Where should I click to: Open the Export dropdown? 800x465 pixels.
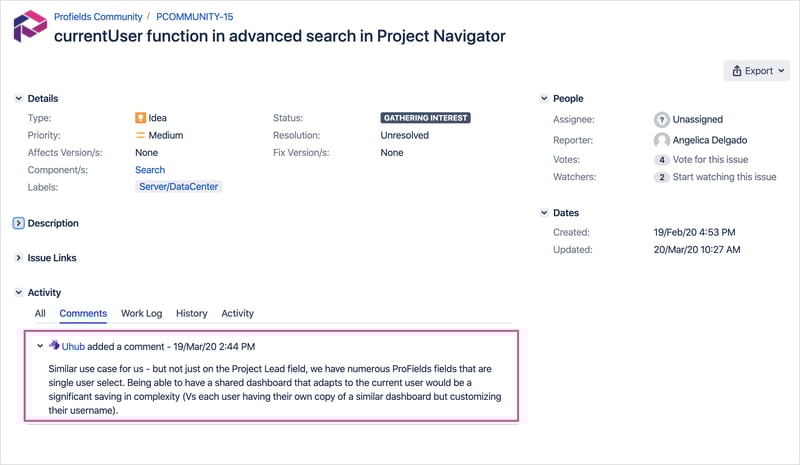pos(757,71)
